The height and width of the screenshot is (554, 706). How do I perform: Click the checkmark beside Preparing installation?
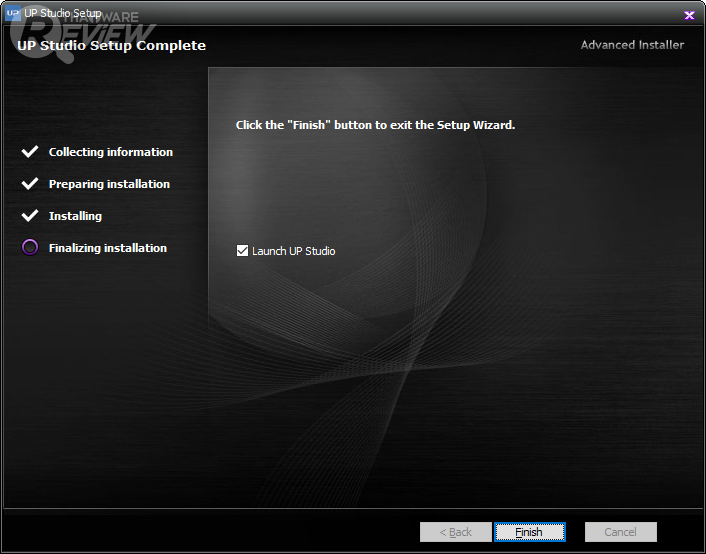click(30, 184)
